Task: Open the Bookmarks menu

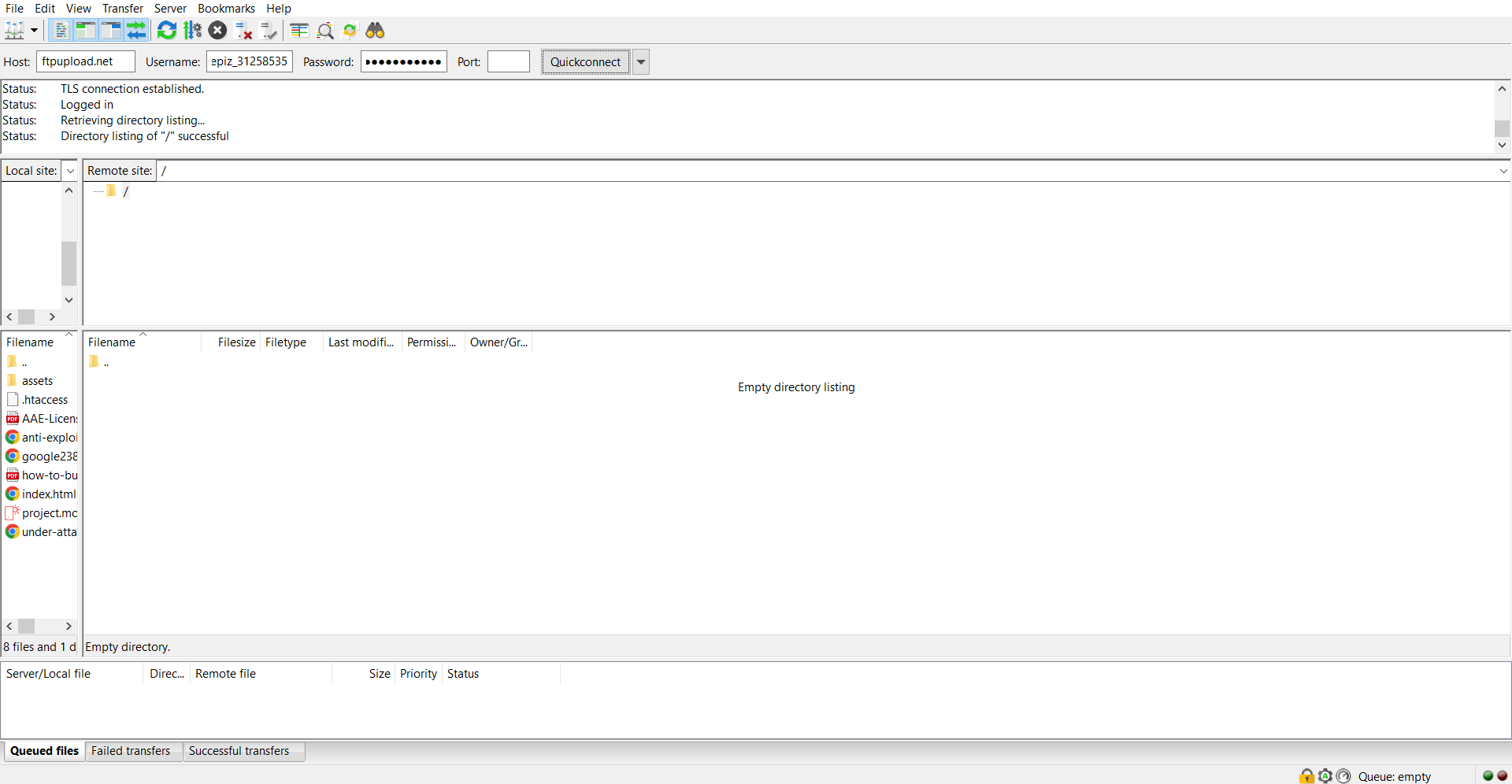Action: coord(226,9)
